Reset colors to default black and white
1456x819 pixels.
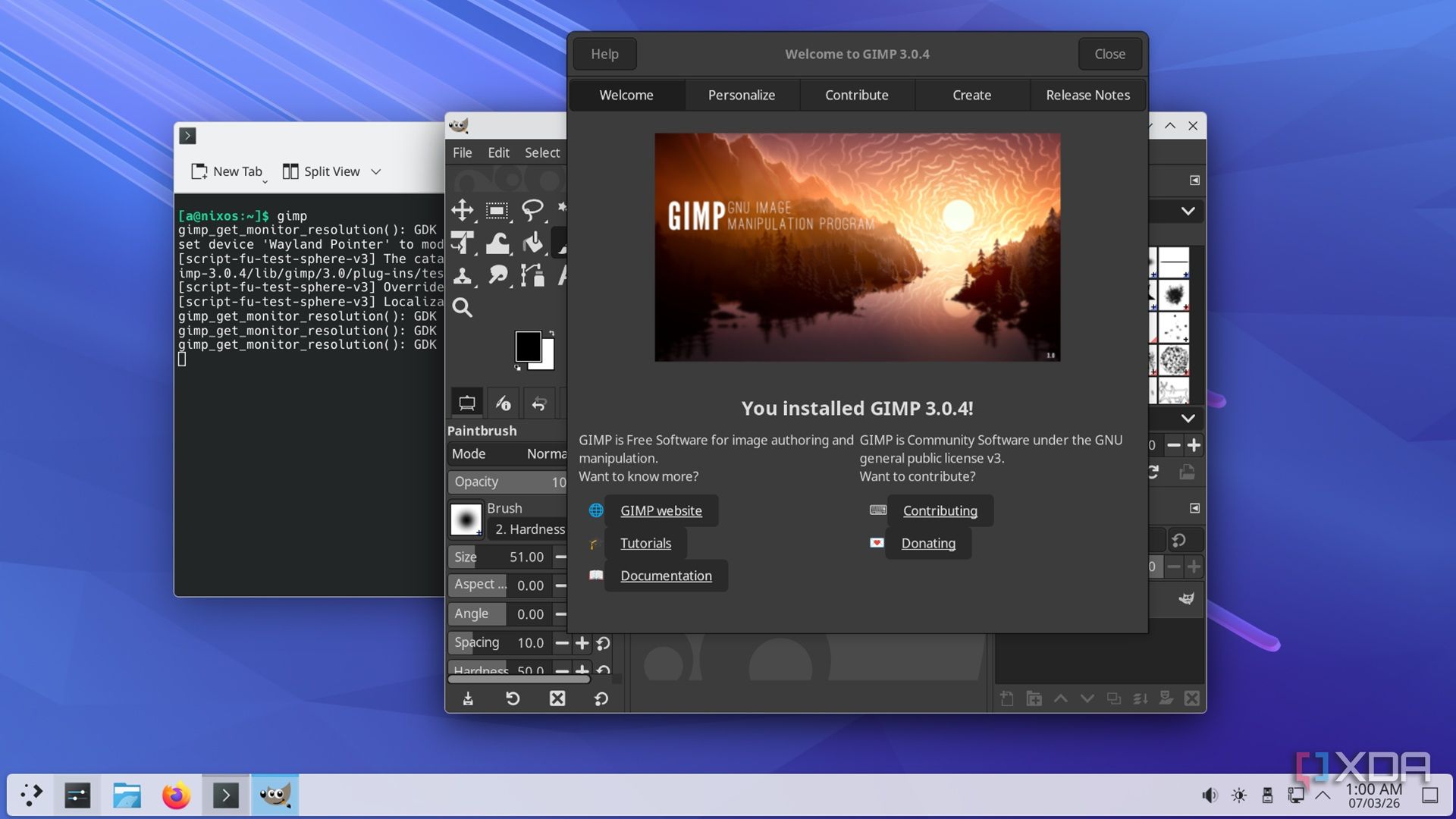click(518, 368)
